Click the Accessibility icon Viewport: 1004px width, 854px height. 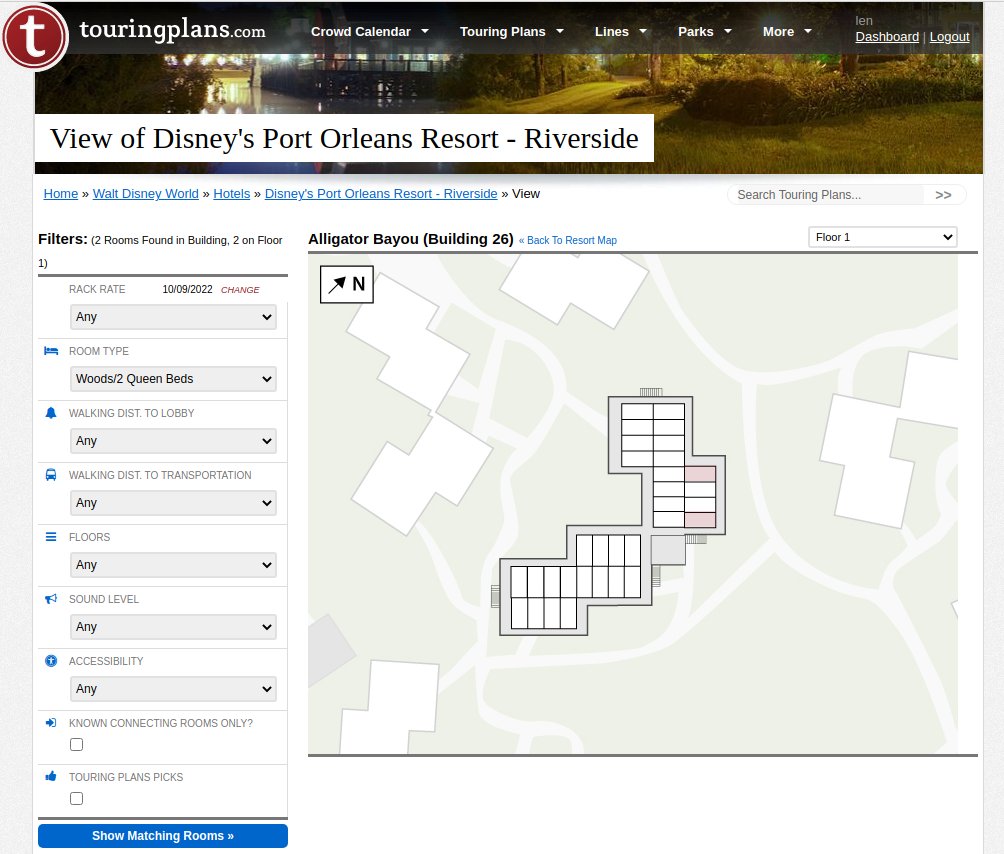tap(51, 661)
